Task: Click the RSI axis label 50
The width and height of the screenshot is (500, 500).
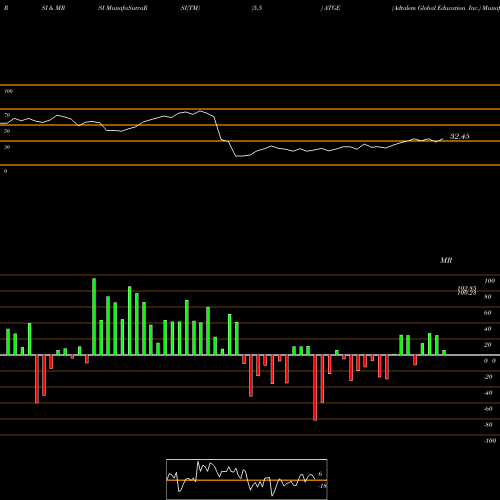Action: (7, 131)
